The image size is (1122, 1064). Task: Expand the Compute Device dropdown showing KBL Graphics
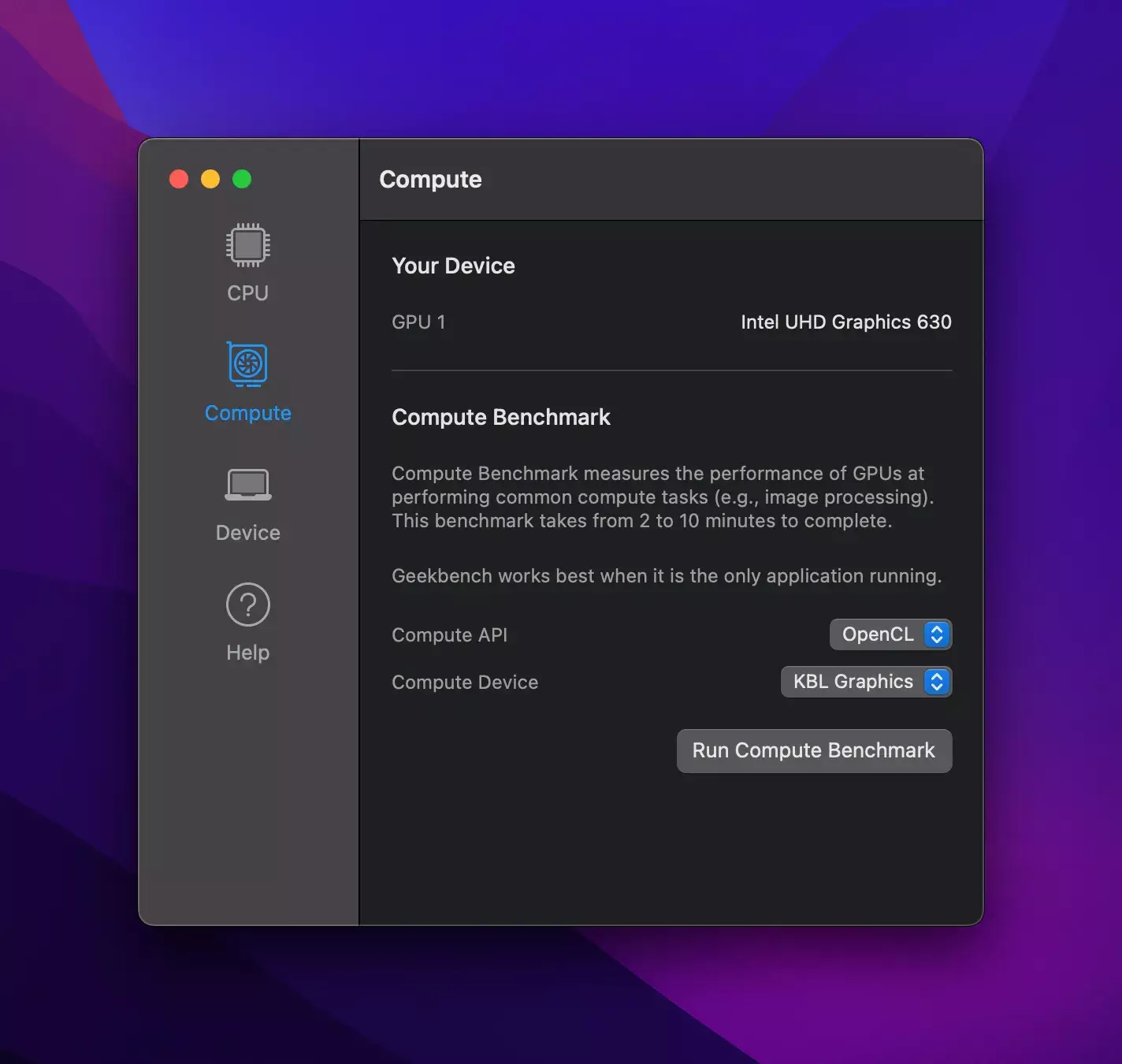(x=866, y=682)
